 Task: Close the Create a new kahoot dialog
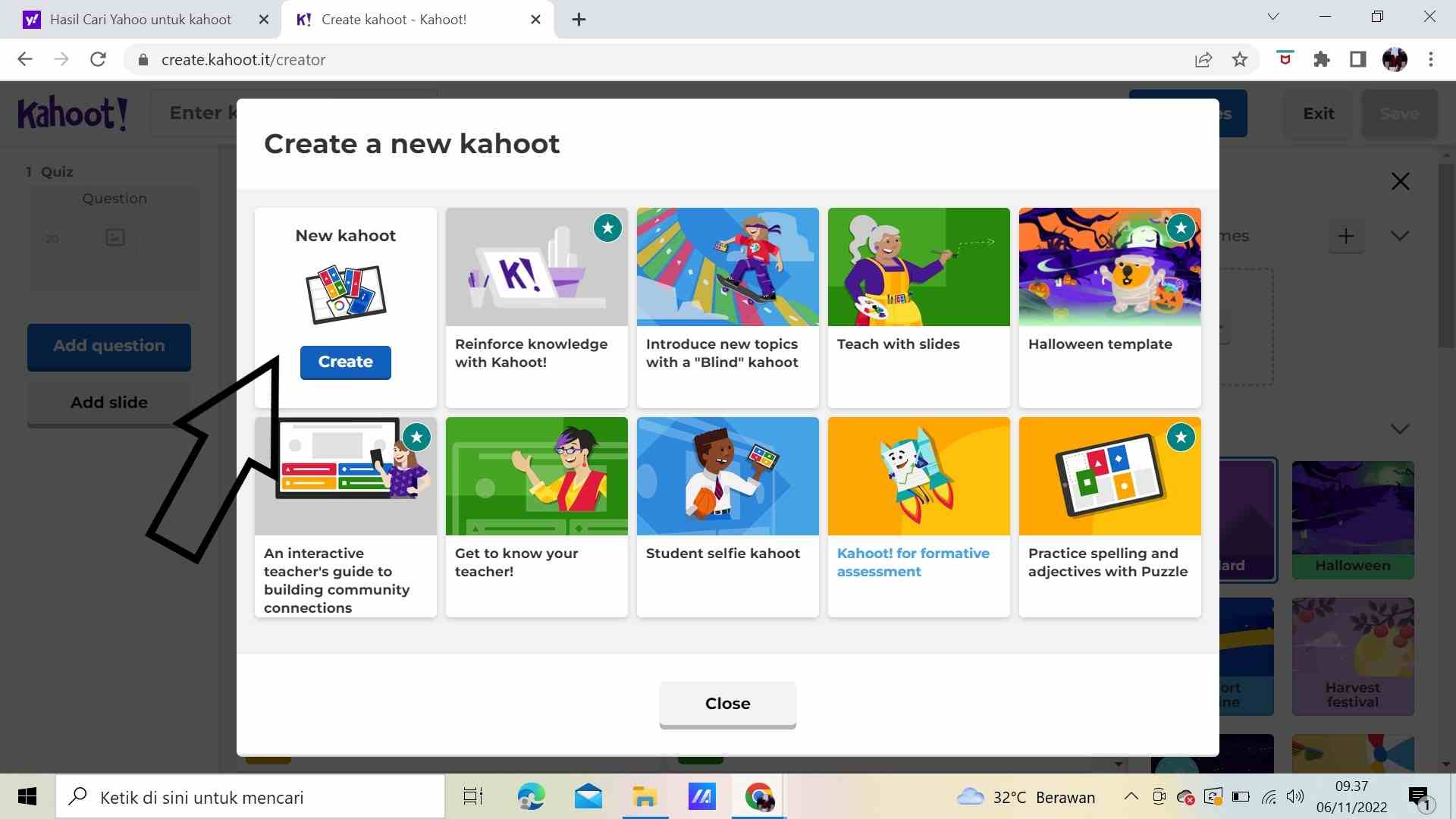tap(727, 704)
